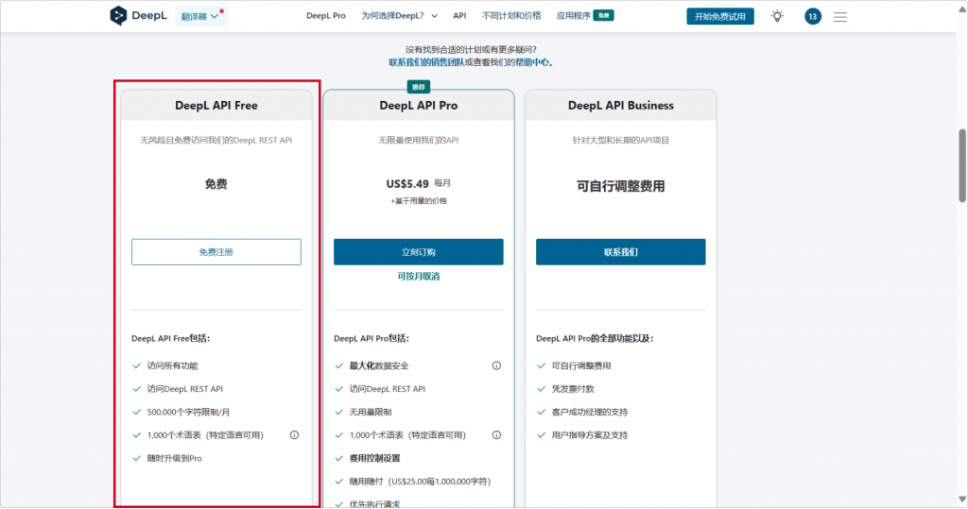Click 开始免费试用 button
968x509 pixels.
click(720, 16)
